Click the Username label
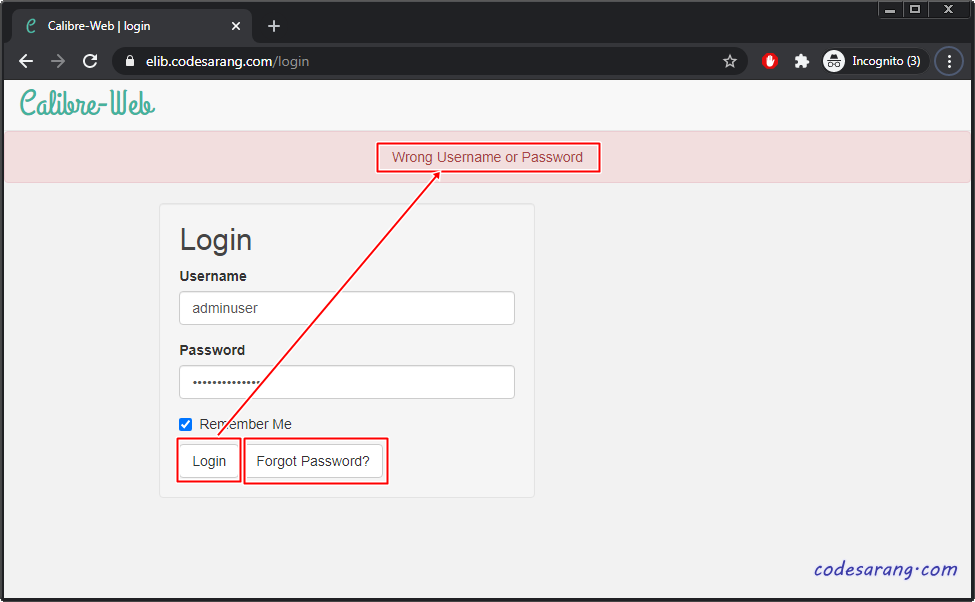Image resolution: width=975 pixels, height=602 pixels. click(213, 276)
